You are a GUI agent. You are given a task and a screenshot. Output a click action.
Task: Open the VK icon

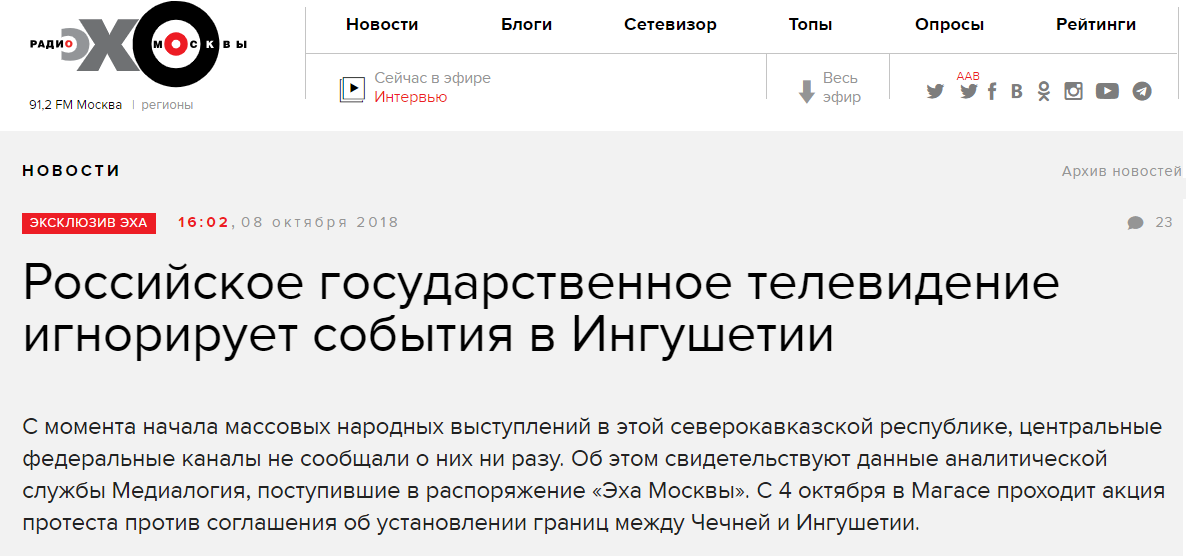1017,92
